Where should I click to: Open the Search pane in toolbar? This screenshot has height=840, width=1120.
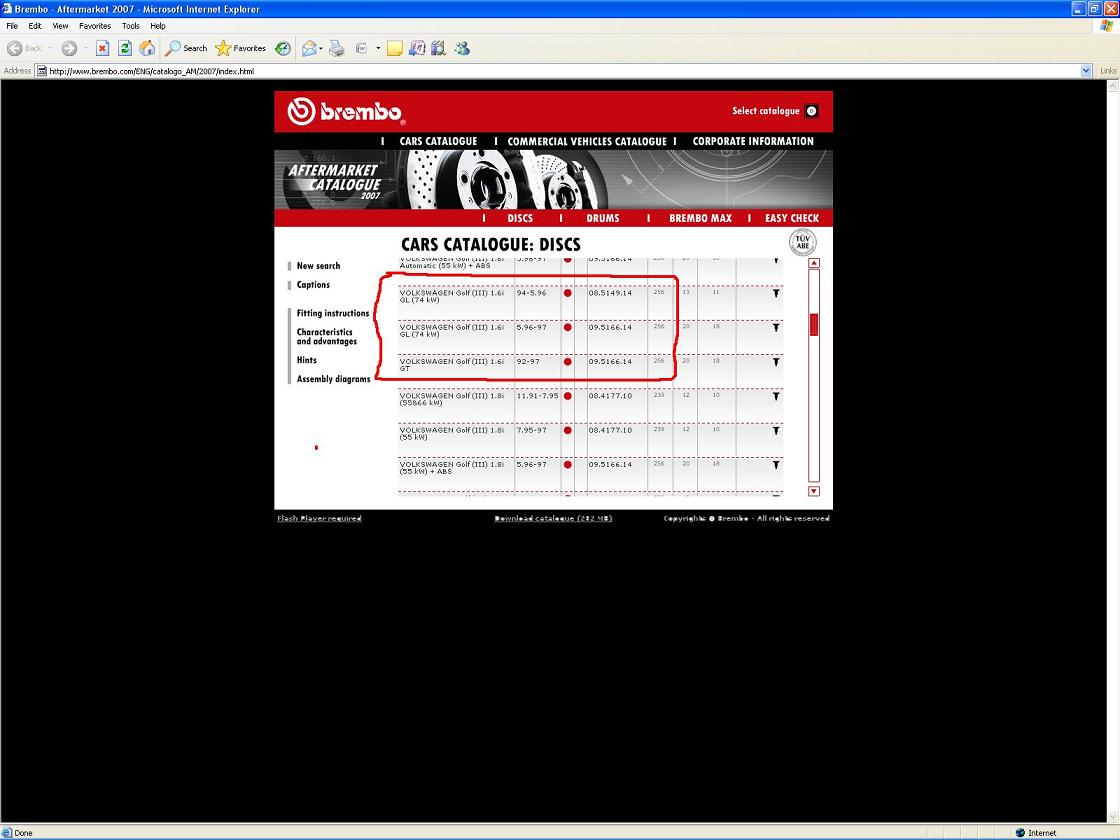186,48
